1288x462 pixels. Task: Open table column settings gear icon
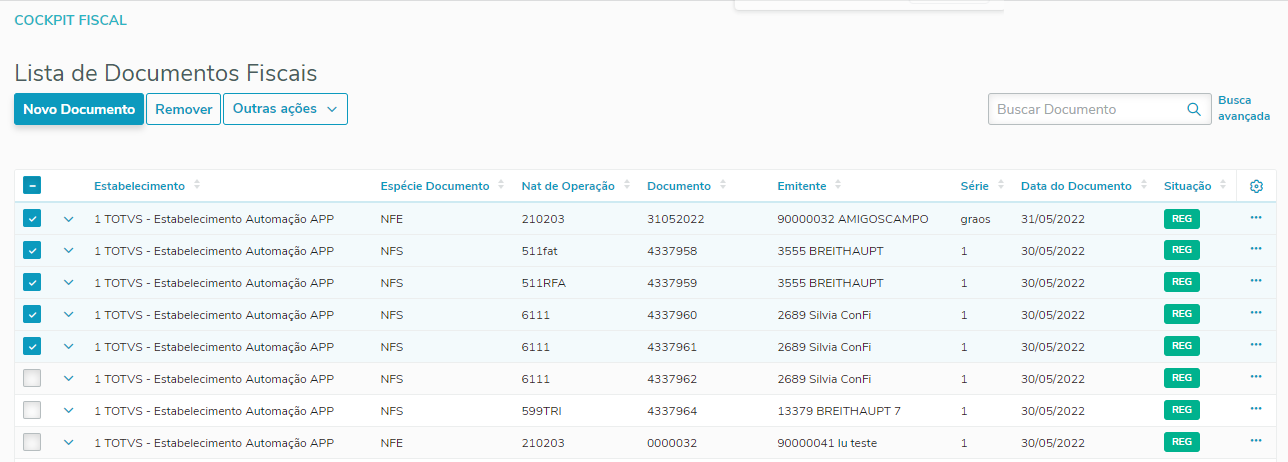(1256, 186)
